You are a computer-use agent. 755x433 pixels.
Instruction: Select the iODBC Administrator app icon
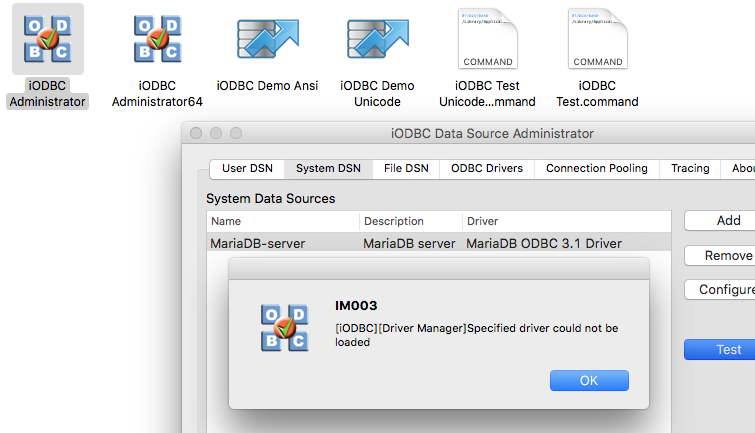(x=48, y=39)
